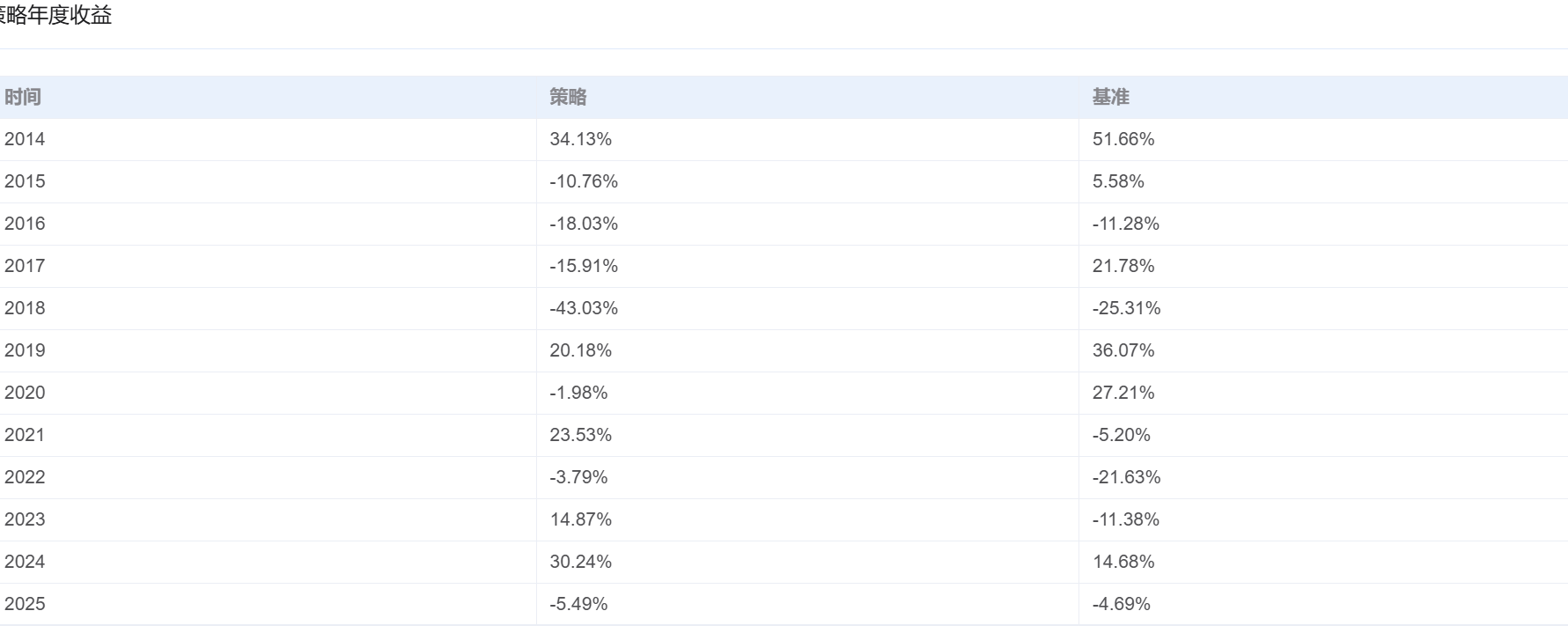Click the 时间 column header
This screenshot has width=1568, height=633.
[x=23, y=97]
